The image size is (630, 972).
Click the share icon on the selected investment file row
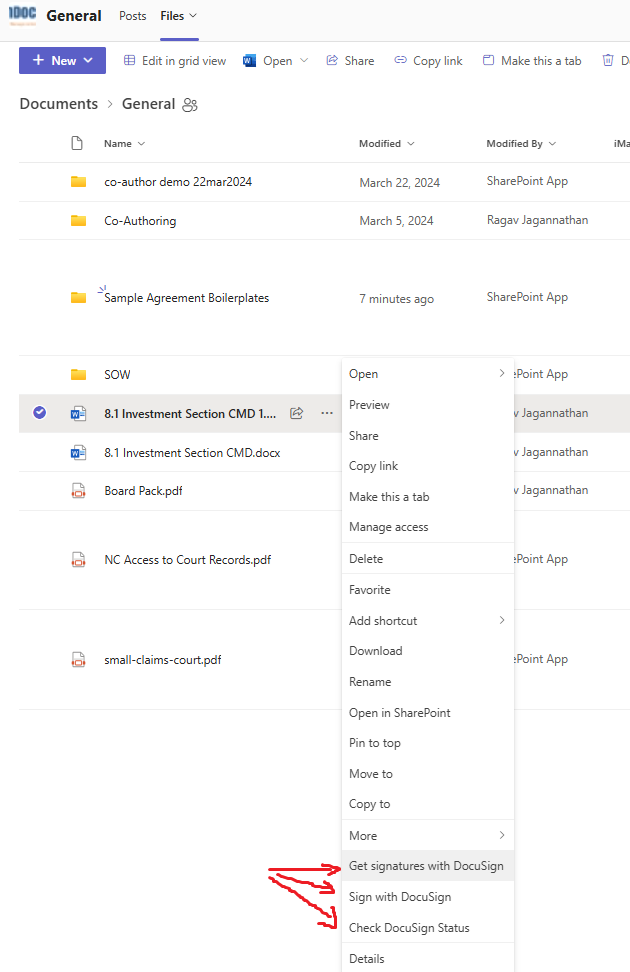point(296,412)
